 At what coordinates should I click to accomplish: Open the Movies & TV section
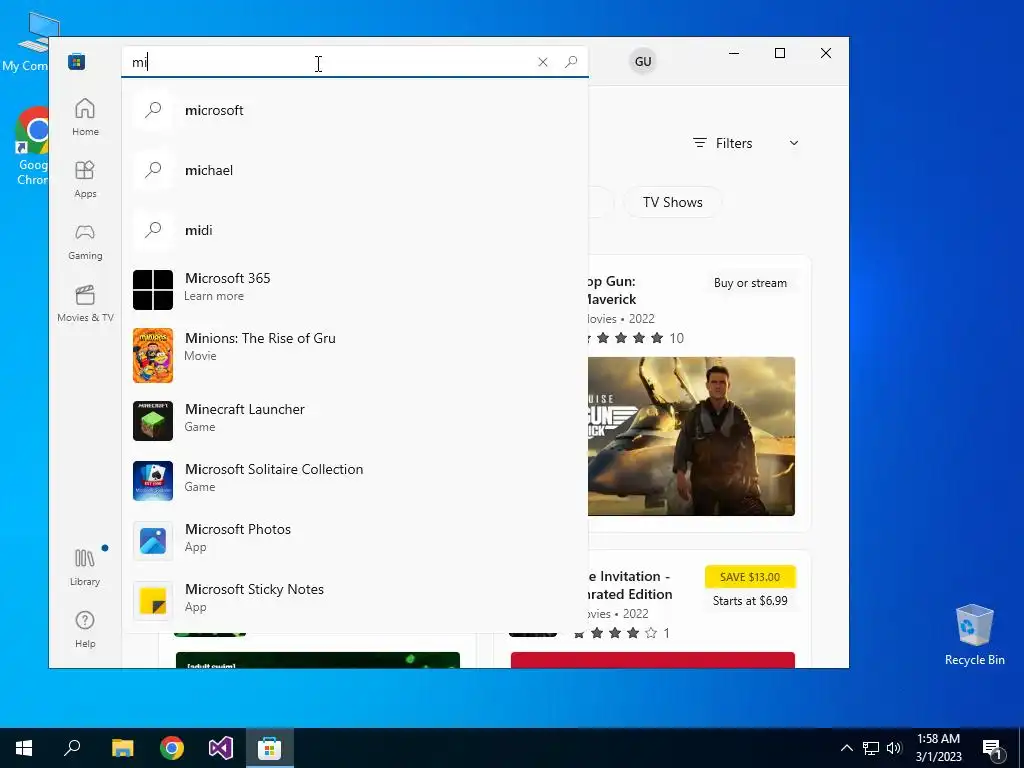click(85, 304)
